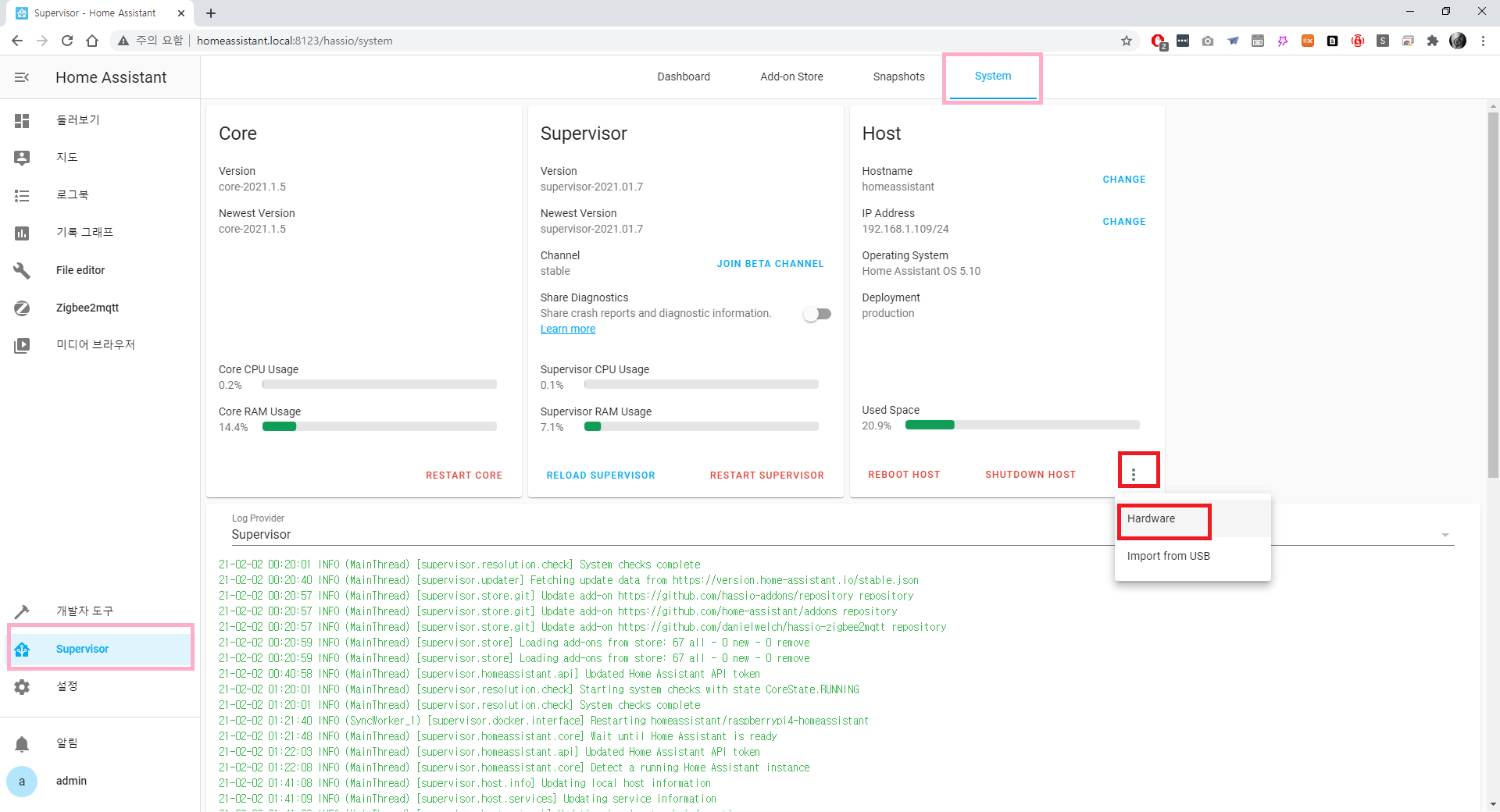Change the IP Address setting
1500x812 pixels.
(x=1124, y=222)
